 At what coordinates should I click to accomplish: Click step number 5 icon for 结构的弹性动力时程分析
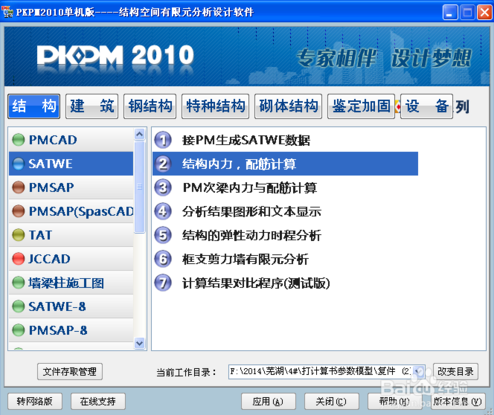[x=163, y=235]
